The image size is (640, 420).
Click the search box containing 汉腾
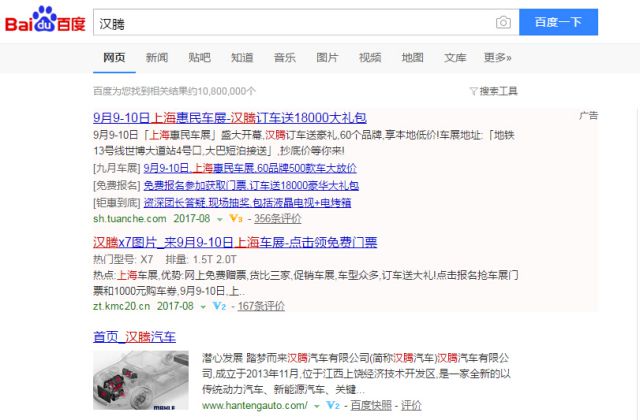[x=294, y=22]
